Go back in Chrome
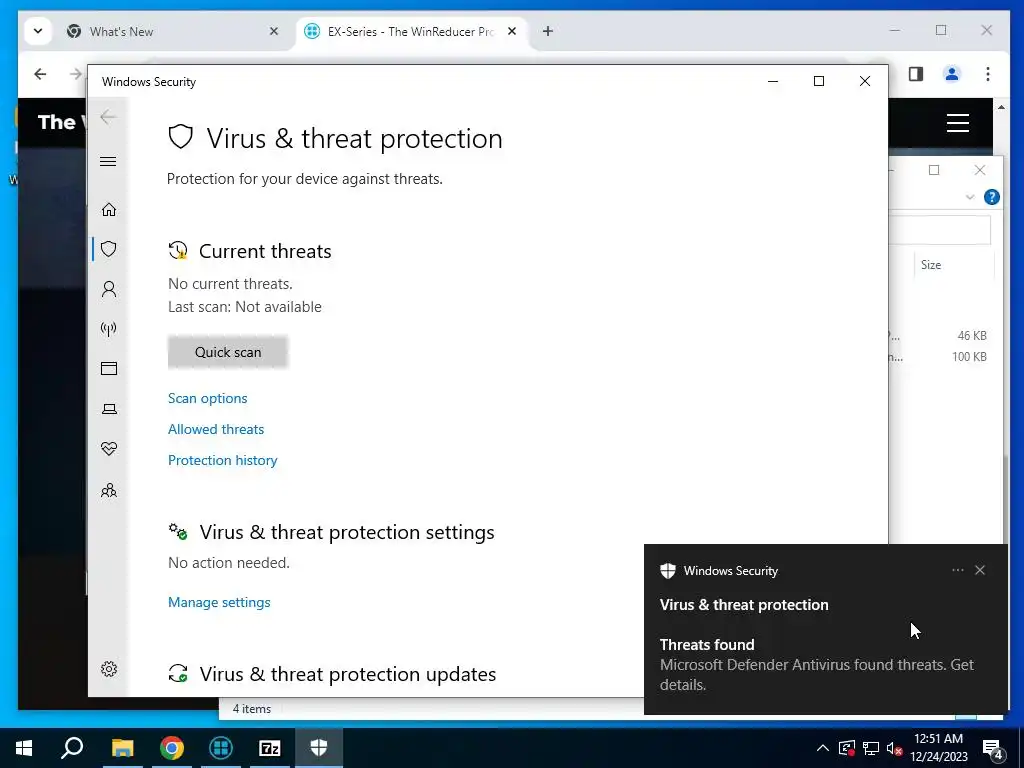Viewport: 1024px width, 768px height. click(40, 74)
